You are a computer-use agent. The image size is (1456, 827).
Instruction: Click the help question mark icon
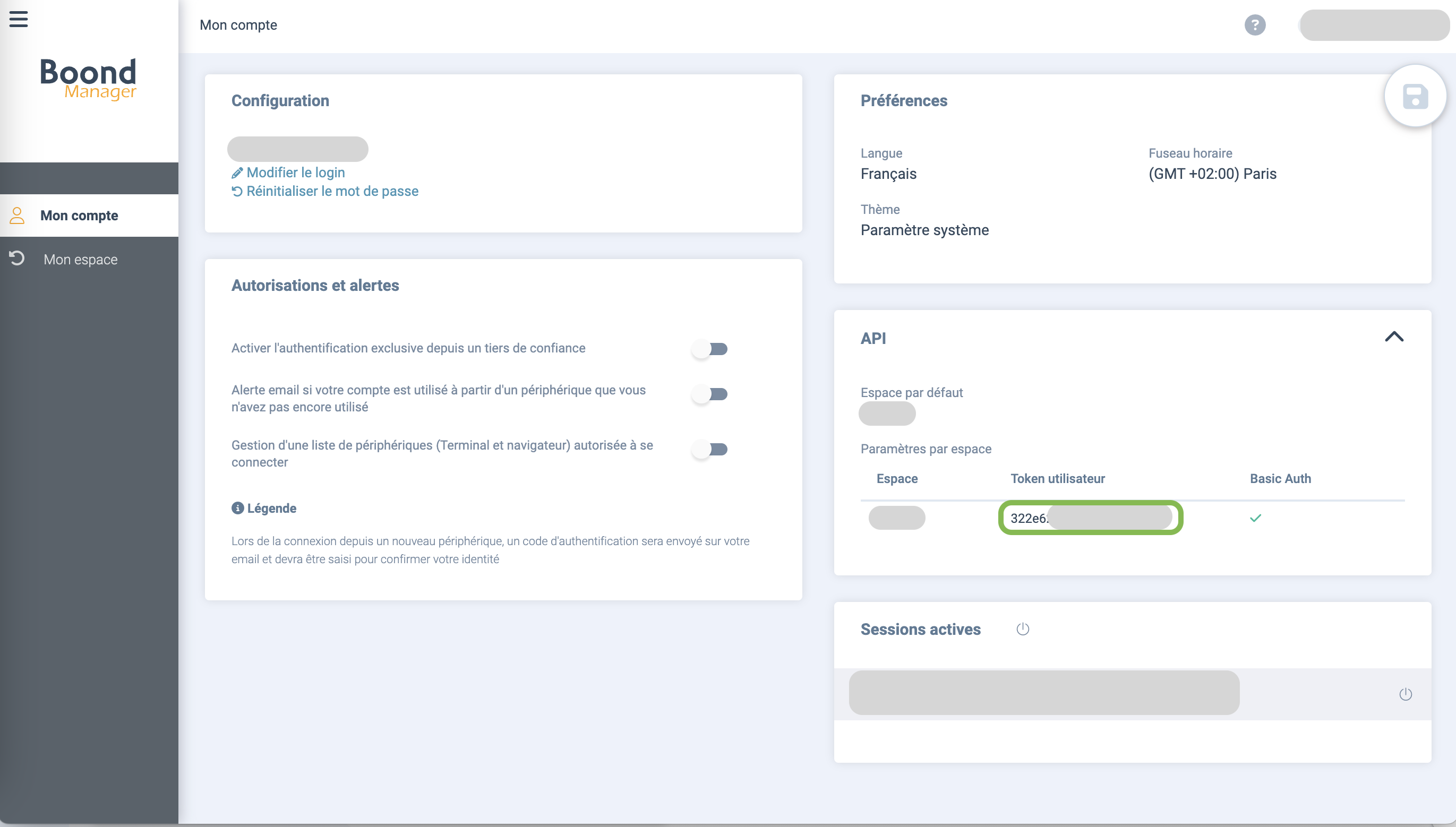pyautogui.click(x=1254, y=25)
